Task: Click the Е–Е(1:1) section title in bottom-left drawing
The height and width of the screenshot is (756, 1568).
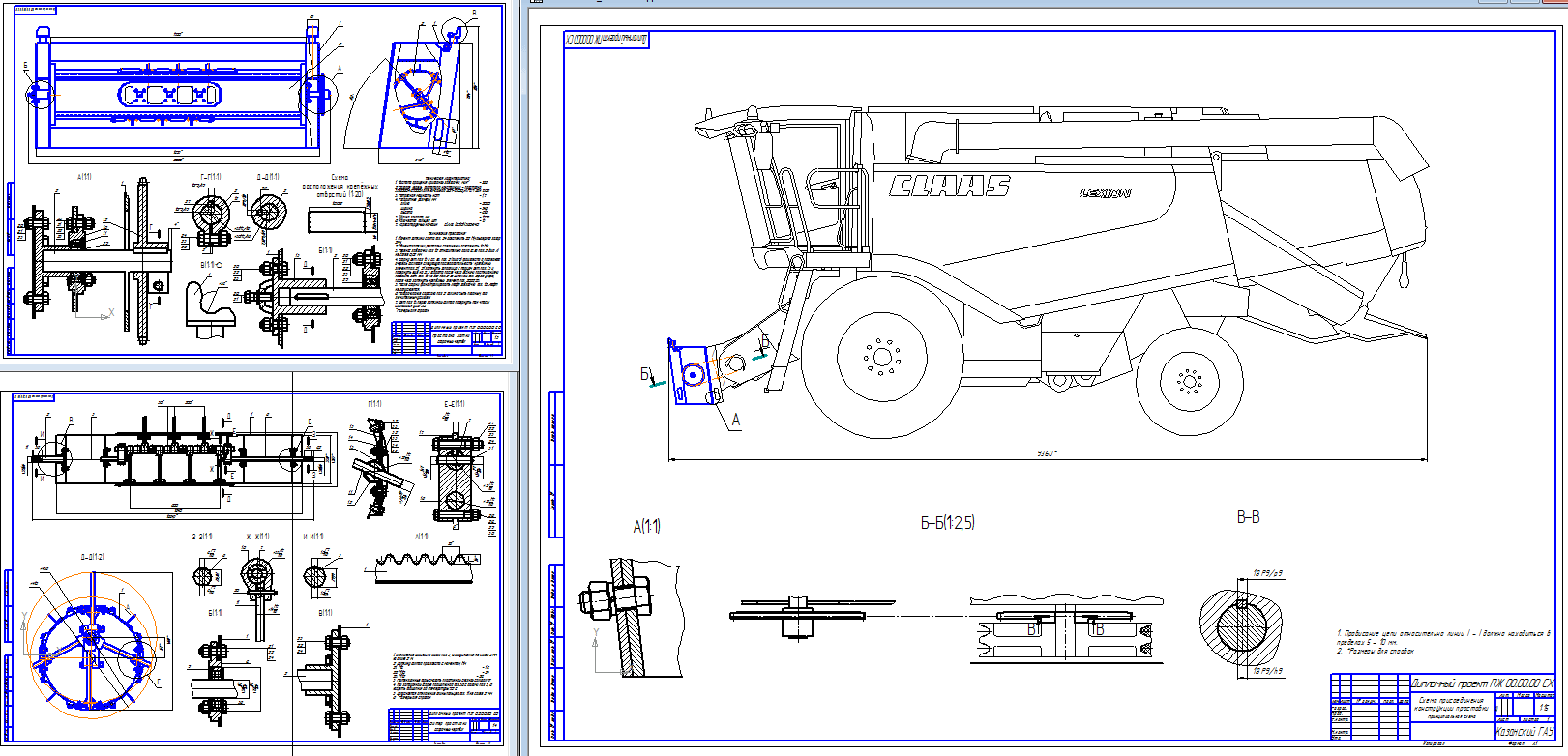Action: [x=455, y=404]
